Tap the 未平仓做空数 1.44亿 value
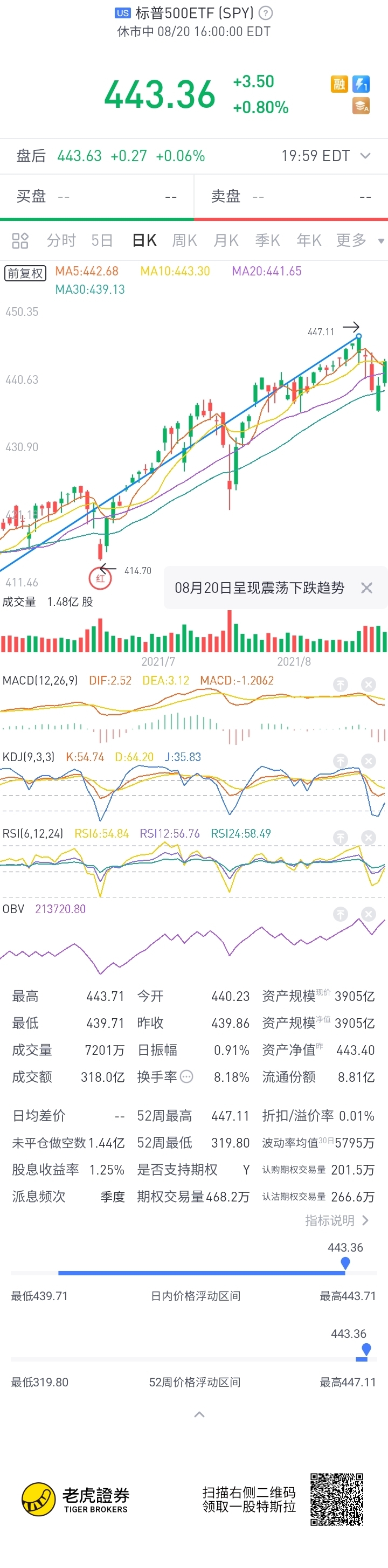This screenshot has width=388, height=1568. pyautogui.click(x=106, y=1143)
